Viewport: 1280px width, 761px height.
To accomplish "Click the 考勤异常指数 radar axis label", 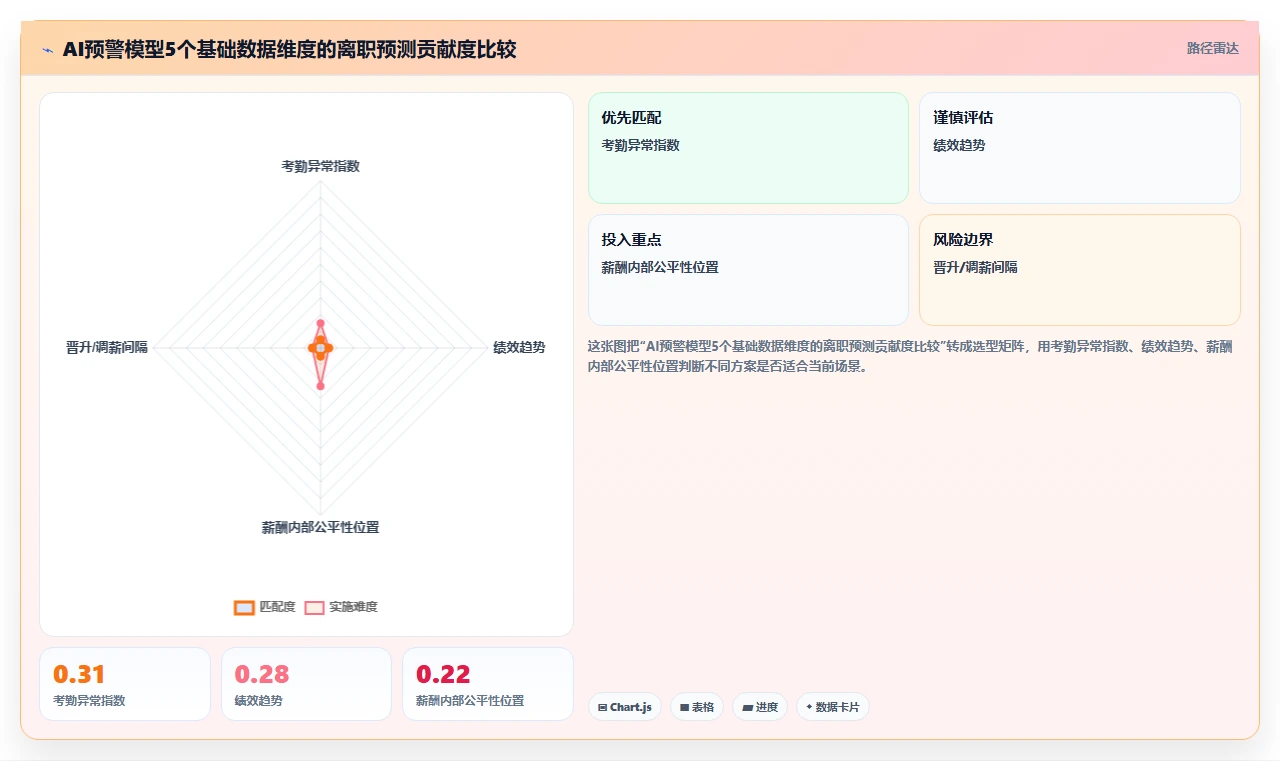I will [x=320, y=166].
